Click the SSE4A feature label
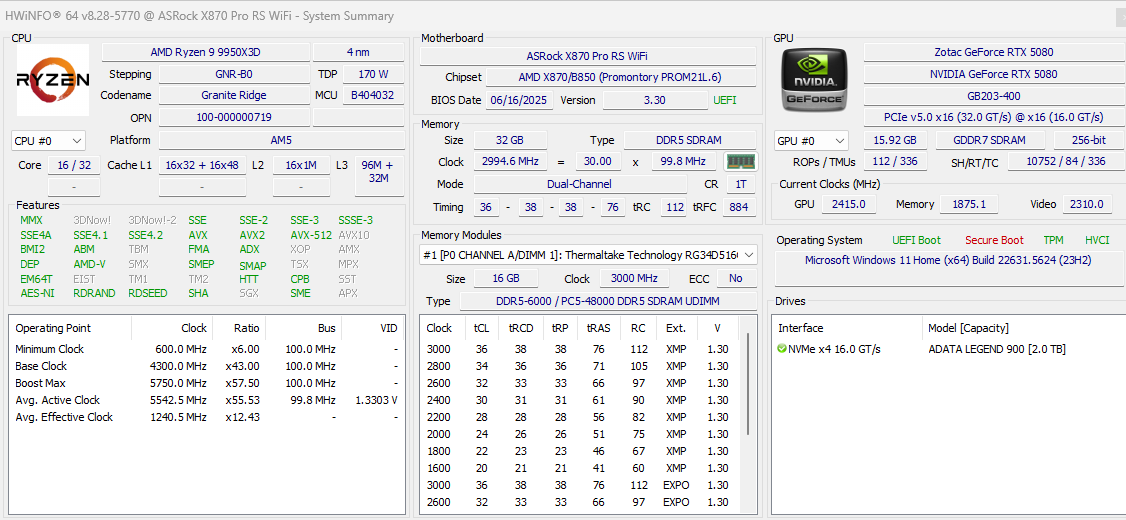Viewport: 1126px width, 520px height. click(x=36, y=235)
